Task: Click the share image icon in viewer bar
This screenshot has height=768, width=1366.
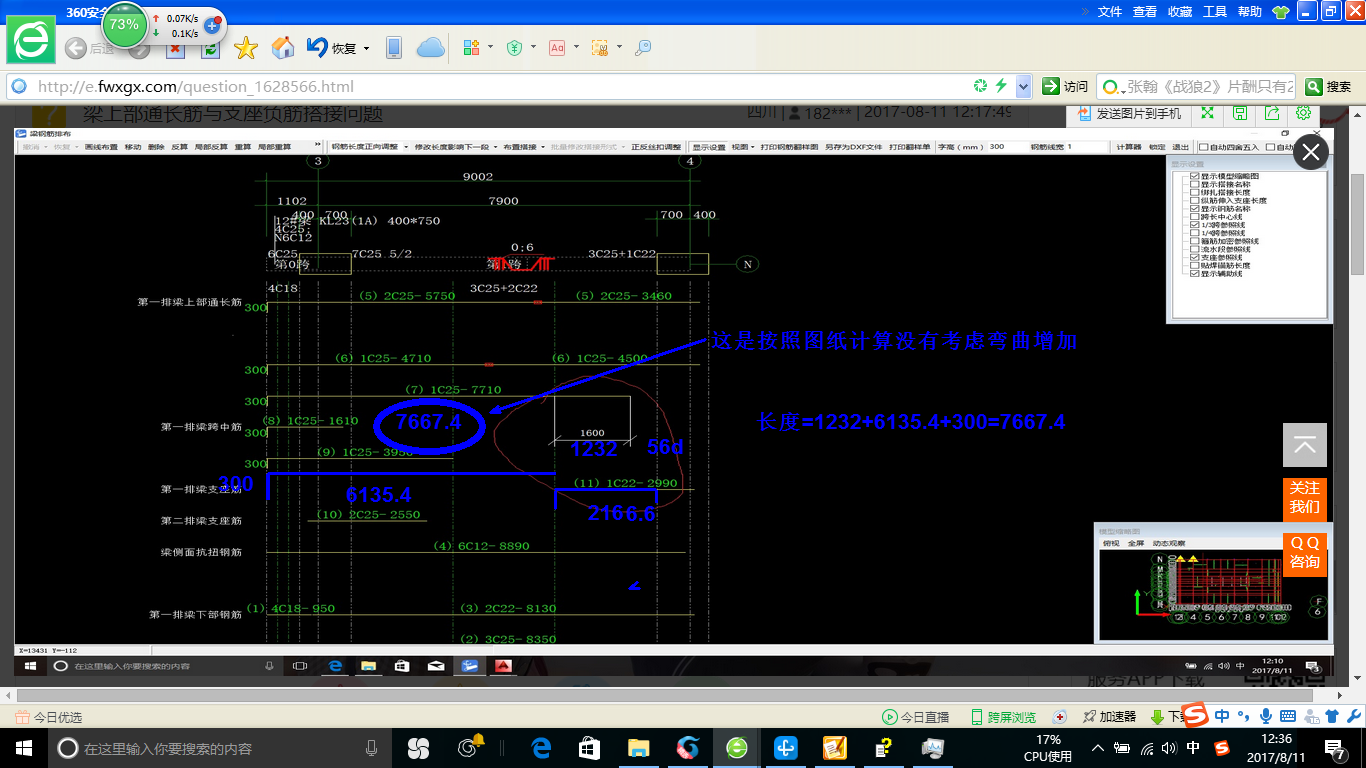Action: [x=1272, y=113]
